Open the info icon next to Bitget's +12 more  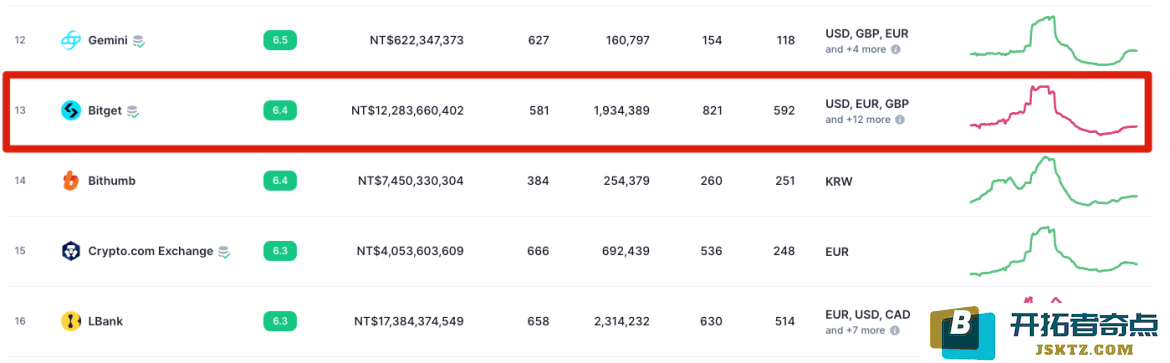[900, 120]
